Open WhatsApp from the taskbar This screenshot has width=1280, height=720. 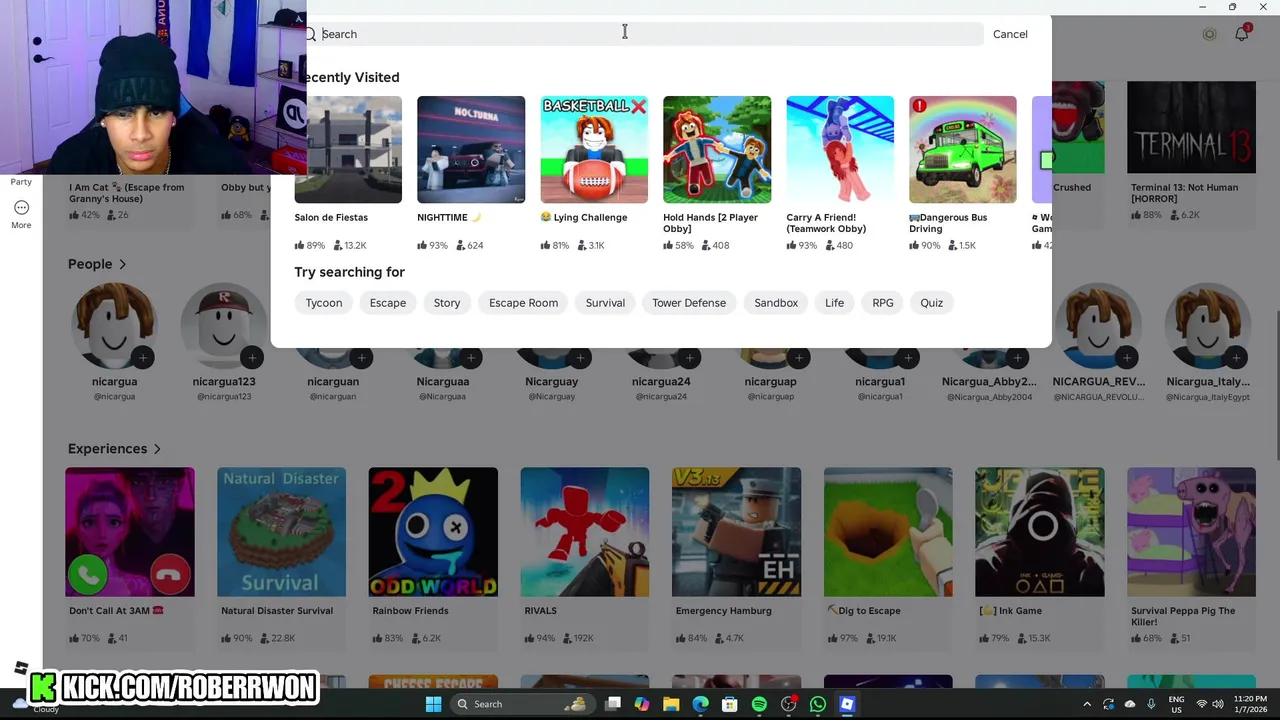818,704
